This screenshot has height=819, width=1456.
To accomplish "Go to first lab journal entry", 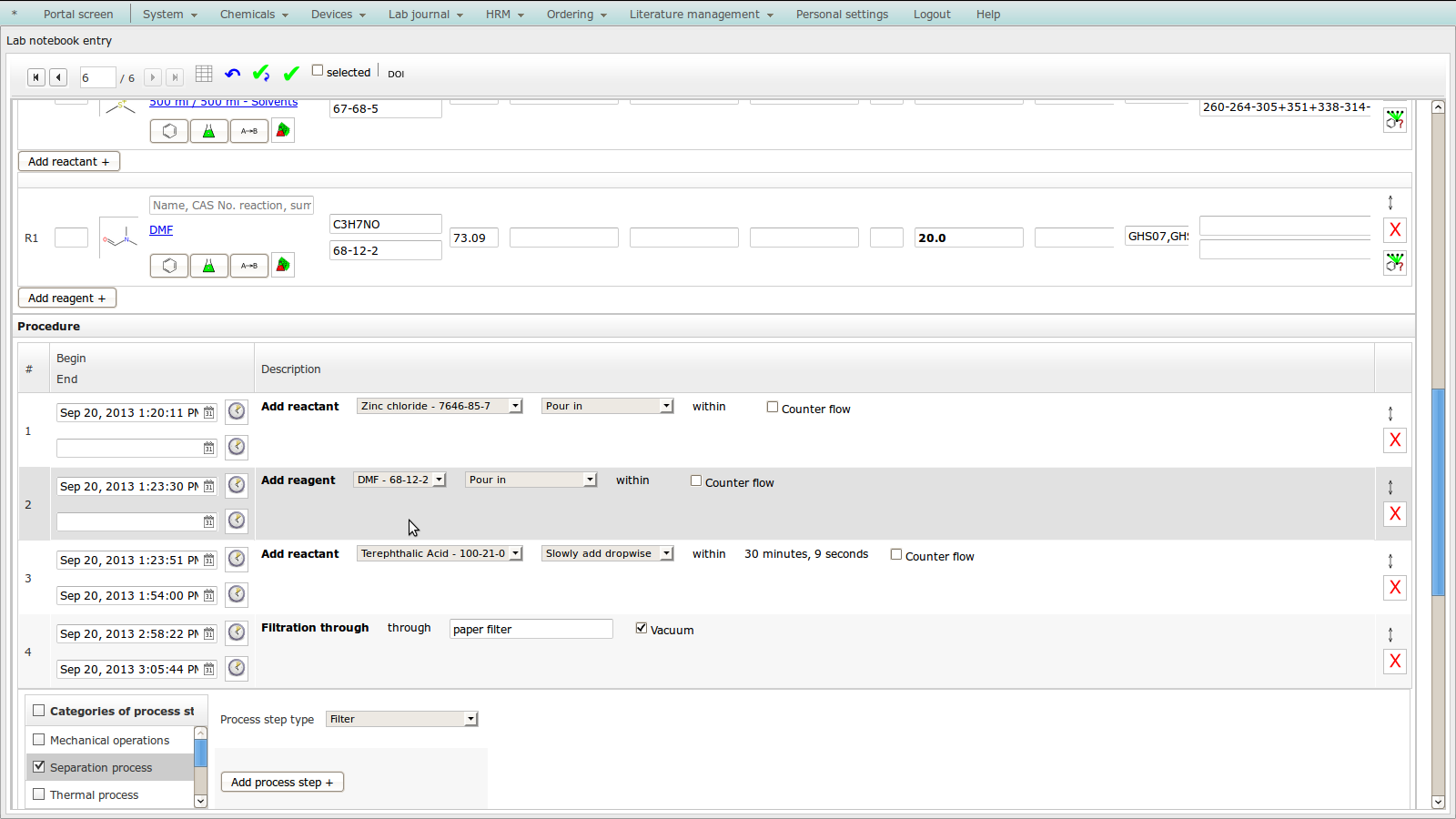I will pyautogui.click(x=35, y=78).
